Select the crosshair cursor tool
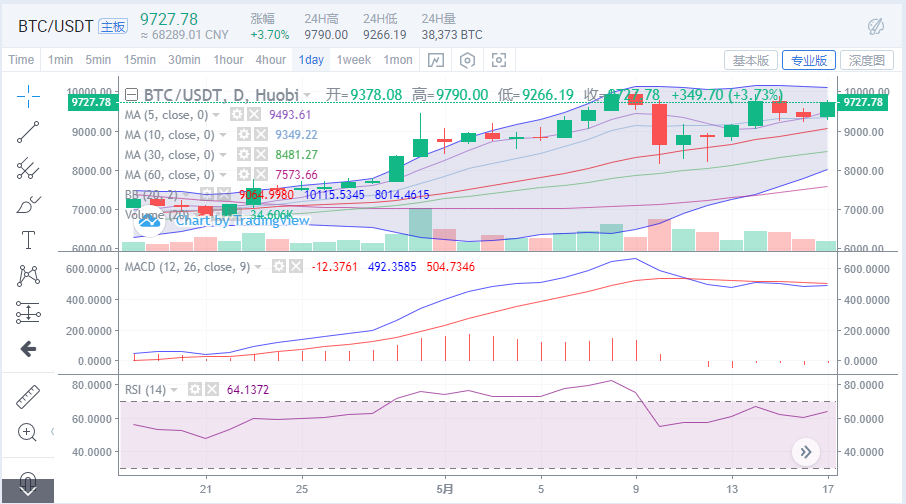 pos(28,97)
